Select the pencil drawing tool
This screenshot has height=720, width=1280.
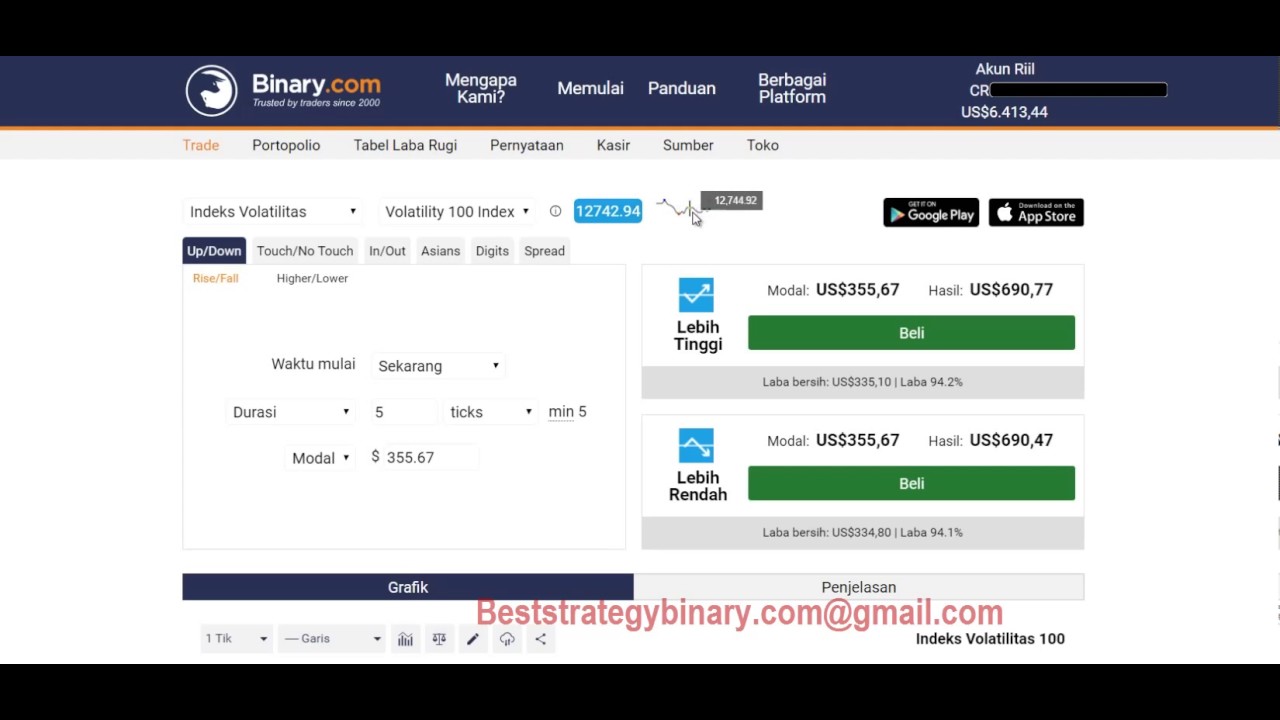(x=473, y=639)
